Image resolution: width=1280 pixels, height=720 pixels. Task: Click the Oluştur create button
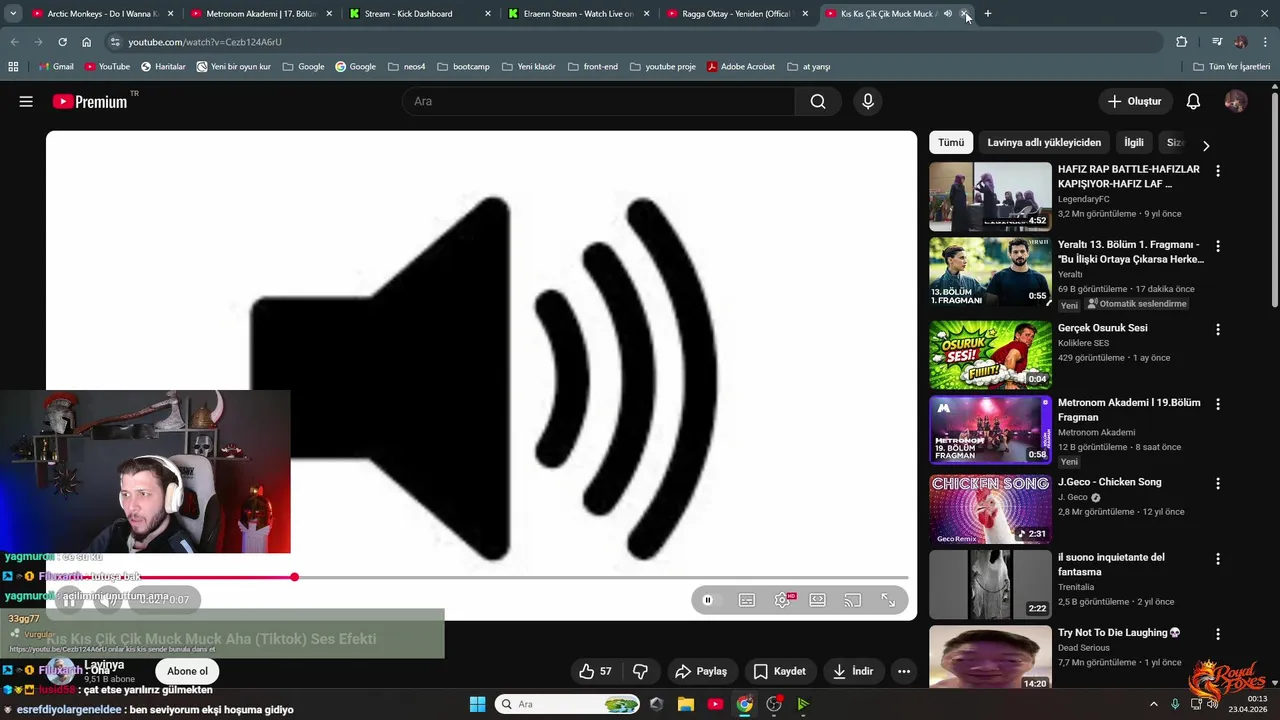pos(1135,101)
